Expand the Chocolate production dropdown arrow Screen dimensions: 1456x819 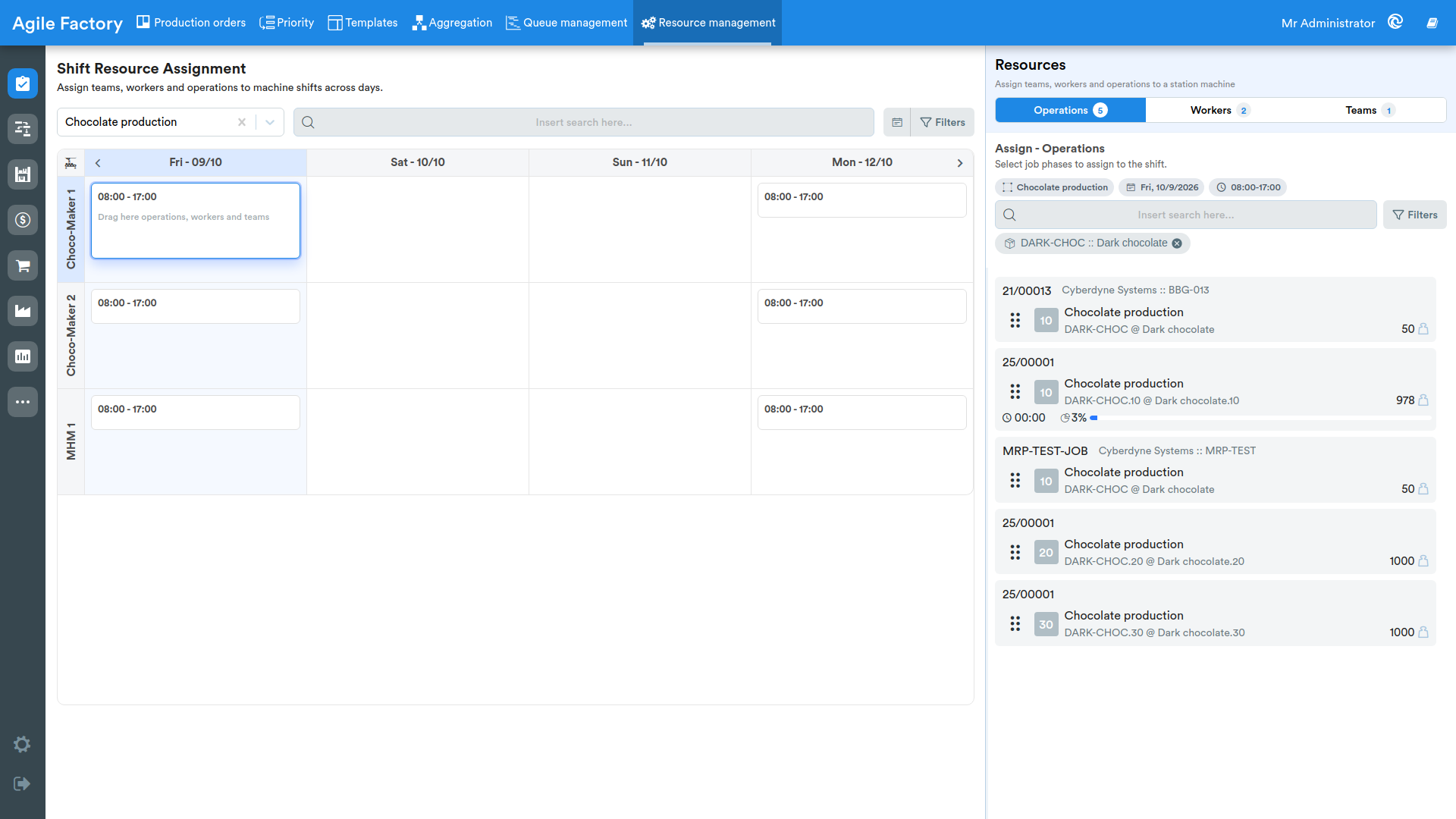coord(270,122)
